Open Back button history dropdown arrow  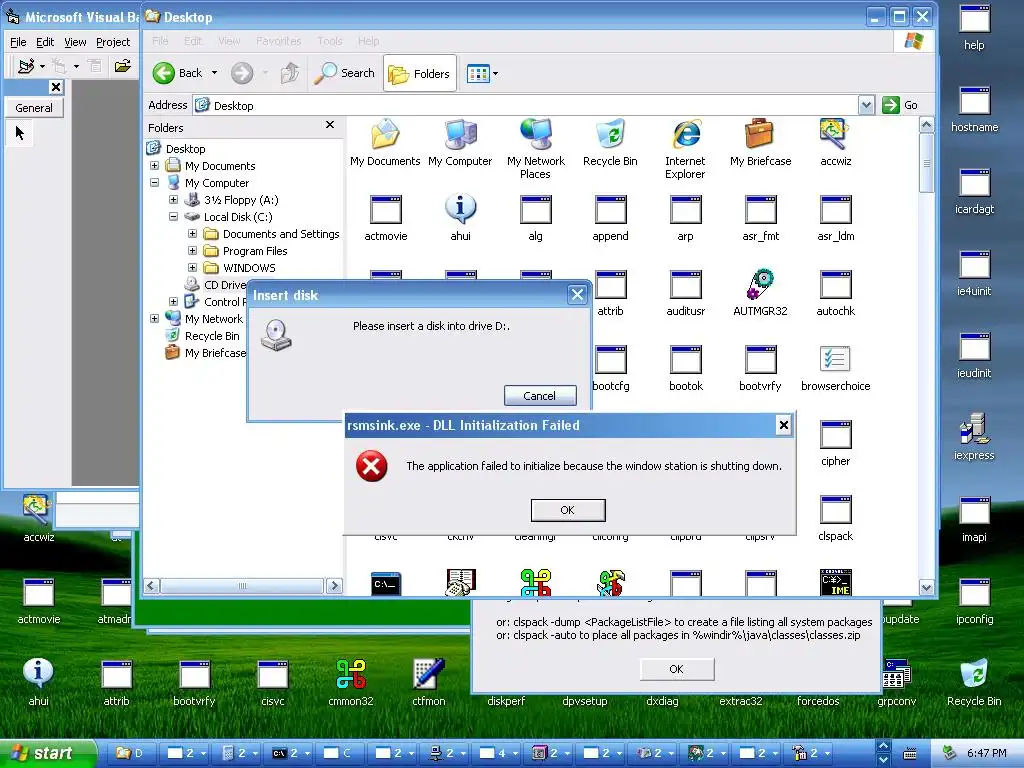tap(214, 73)
